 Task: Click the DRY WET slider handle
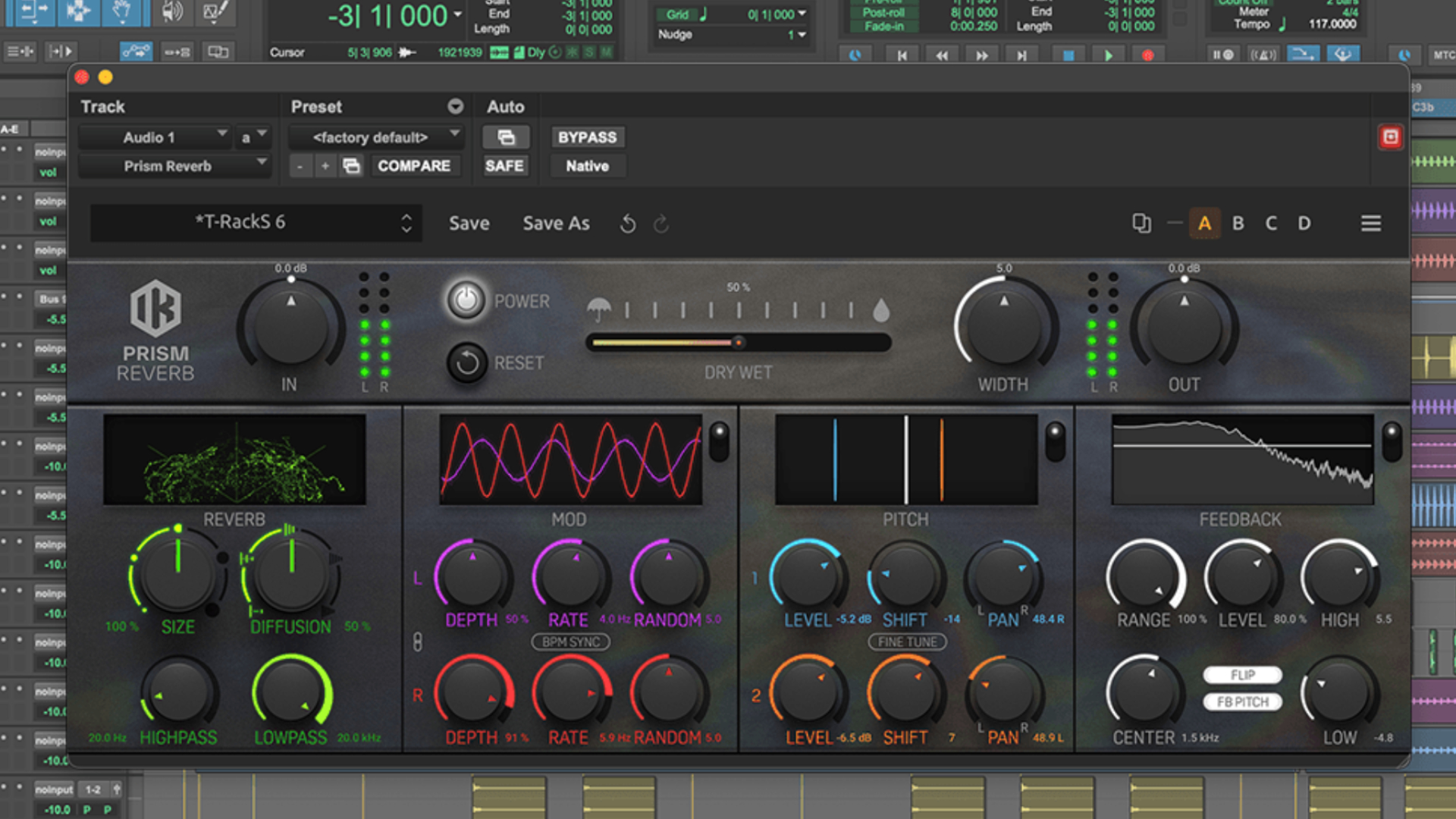[738, 343]
